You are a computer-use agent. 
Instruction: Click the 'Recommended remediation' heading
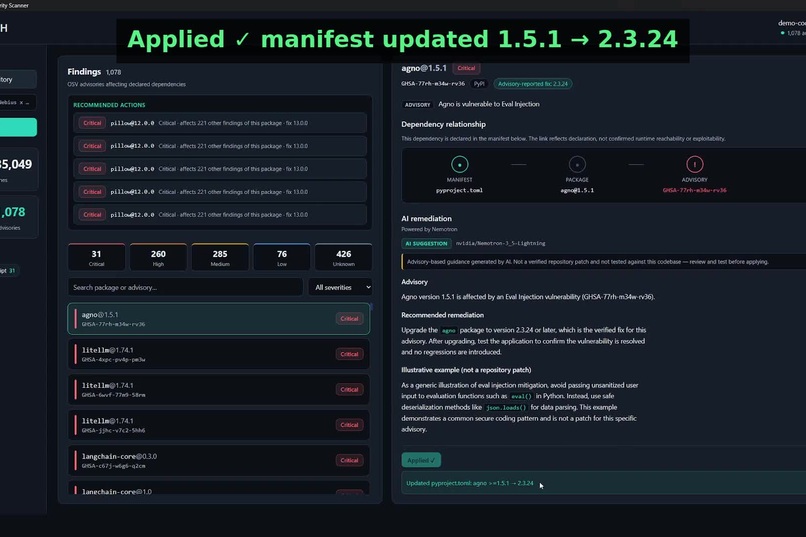pyautogui.click(x=443, y=315)
